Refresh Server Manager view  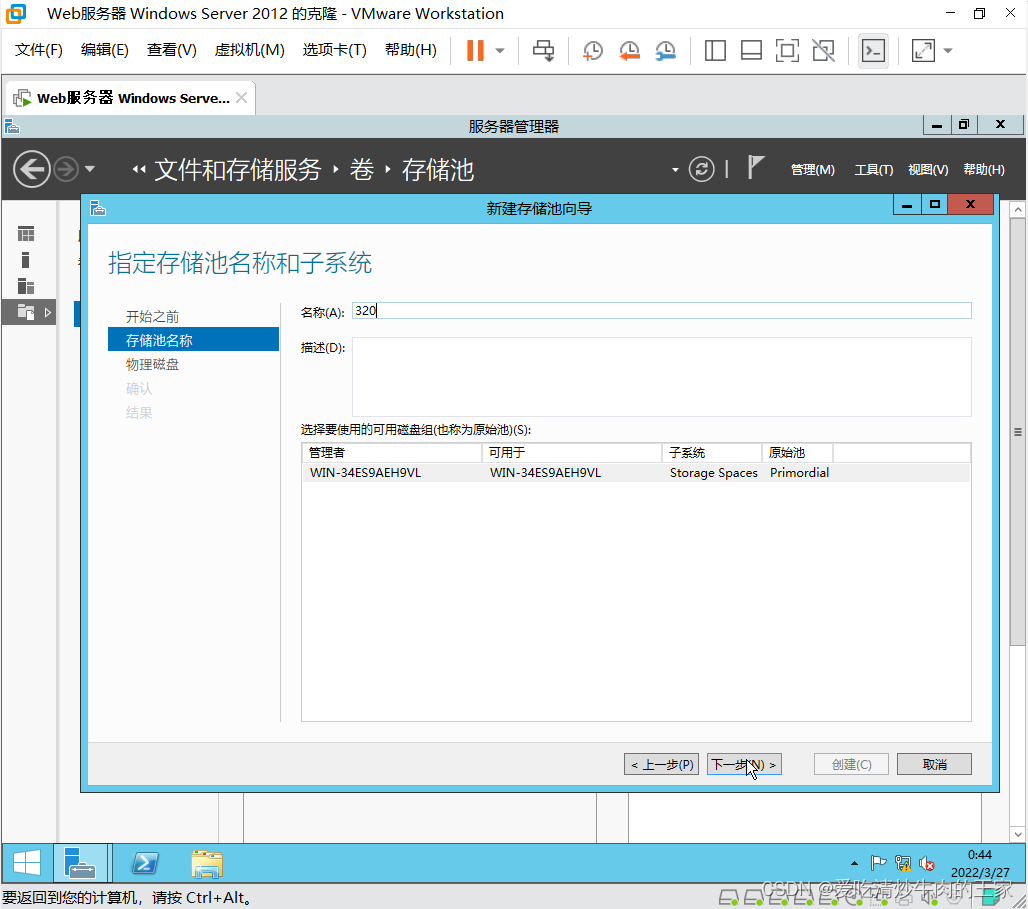[x=702, y=169]
